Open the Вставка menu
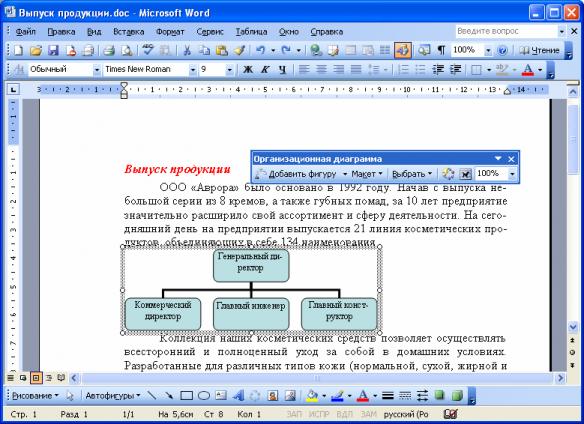Image resolution: width=584 pixels, height=424 pixels. [x=129, y=32]
